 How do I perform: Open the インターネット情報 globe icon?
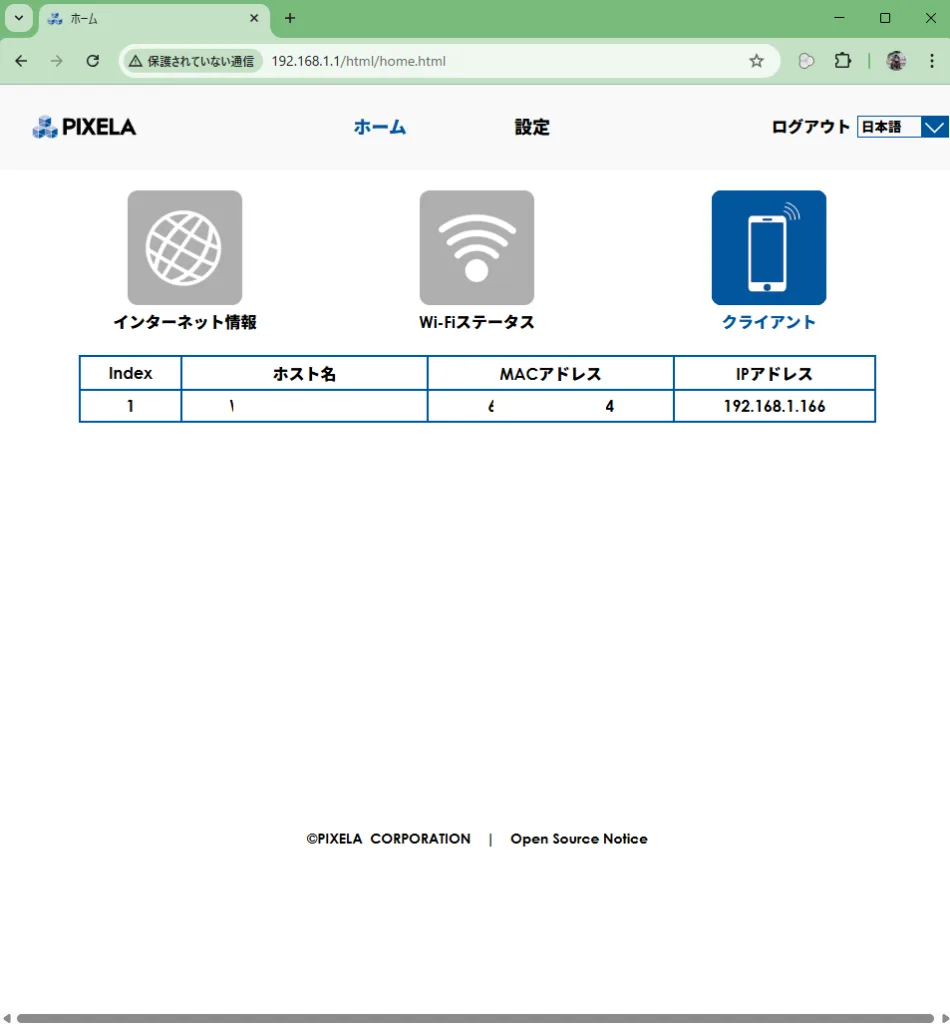[x=185, y=248]
